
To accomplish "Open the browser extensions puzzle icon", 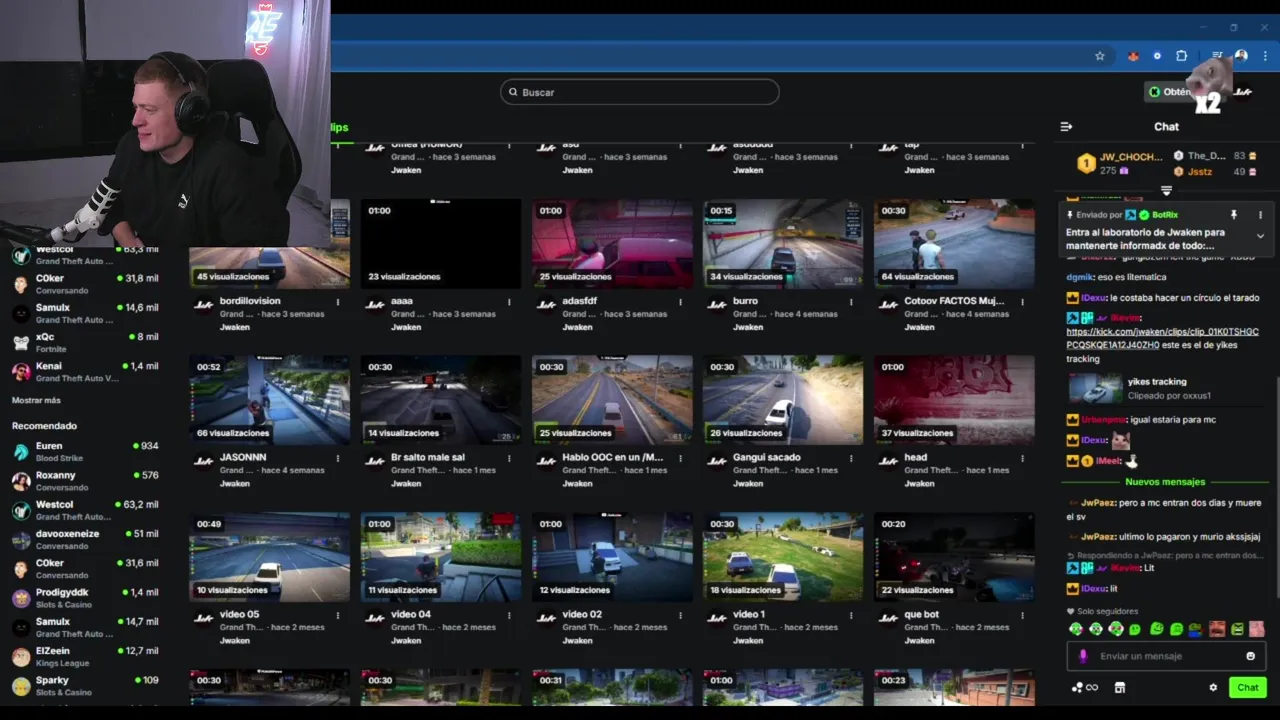I will pyautogui.click(x=1181, y=56).
